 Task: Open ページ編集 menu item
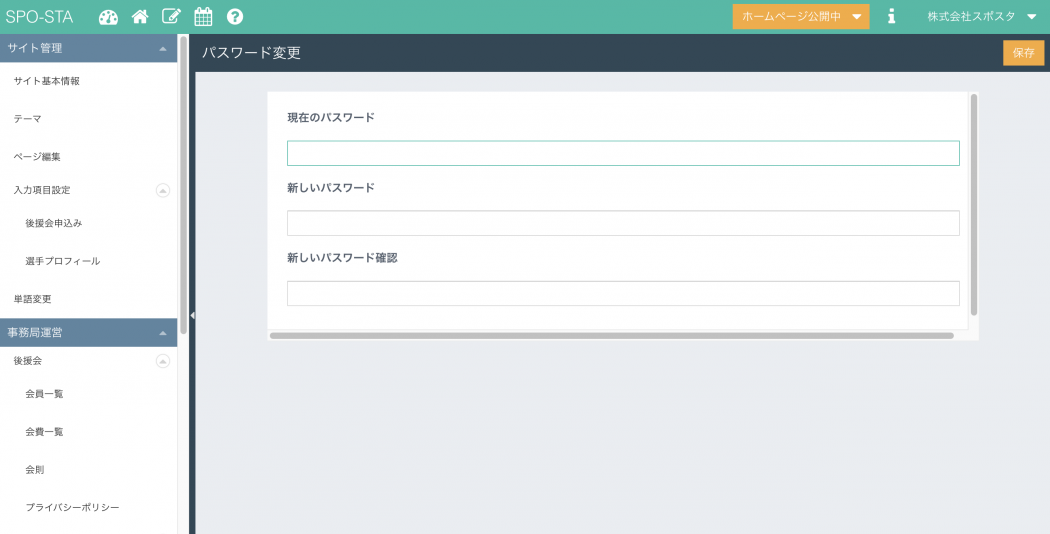click(x=37, y=157)
